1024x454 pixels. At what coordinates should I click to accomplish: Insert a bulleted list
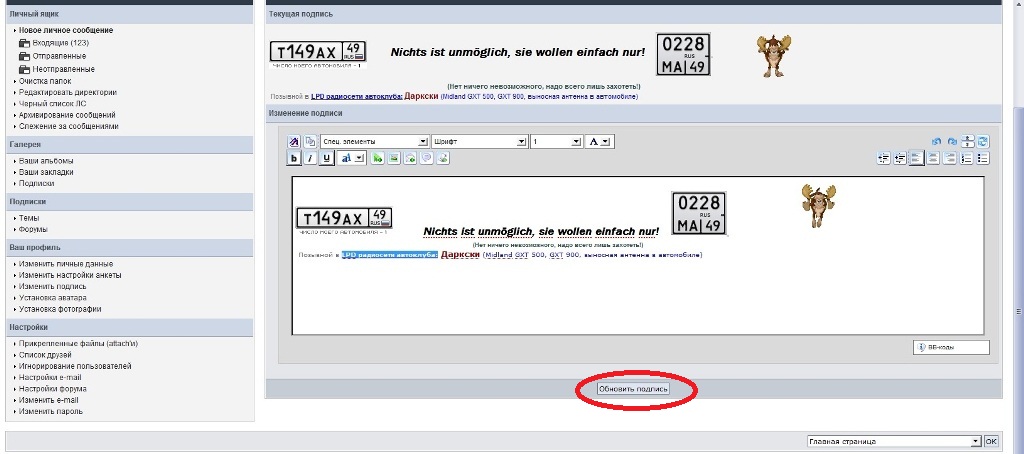point(983,158)
